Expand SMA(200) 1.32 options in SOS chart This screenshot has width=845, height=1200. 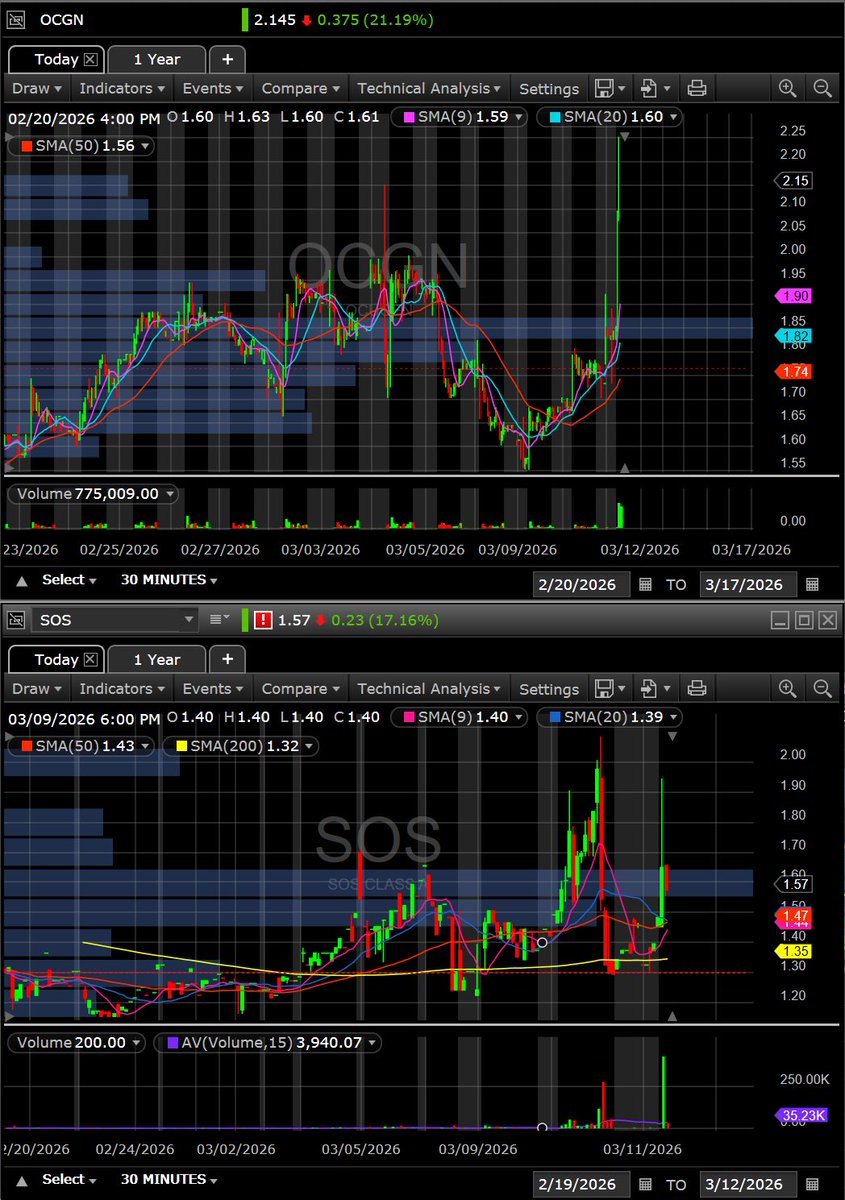click(307, 746)
